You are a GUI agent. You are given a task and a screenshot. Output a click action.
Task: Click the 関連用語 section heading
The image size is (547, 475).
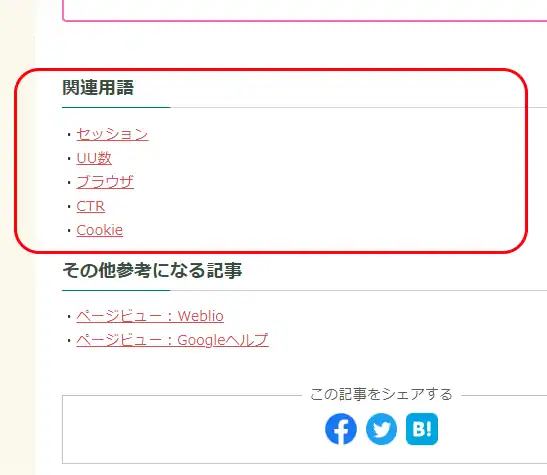(98, 87)
